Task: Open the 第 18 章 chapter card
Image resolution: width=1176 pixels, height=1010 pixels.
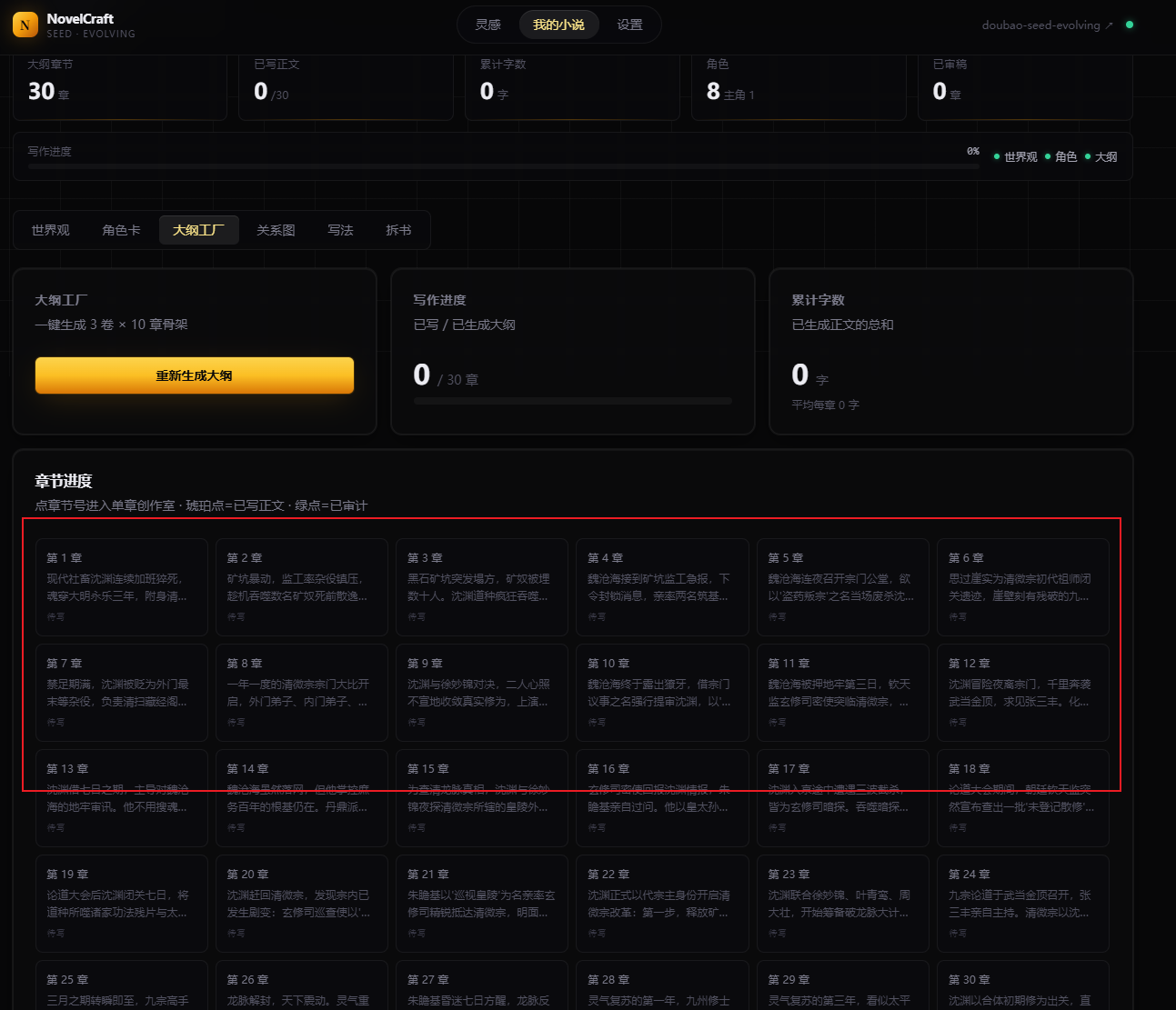Action: (1023, 798)
